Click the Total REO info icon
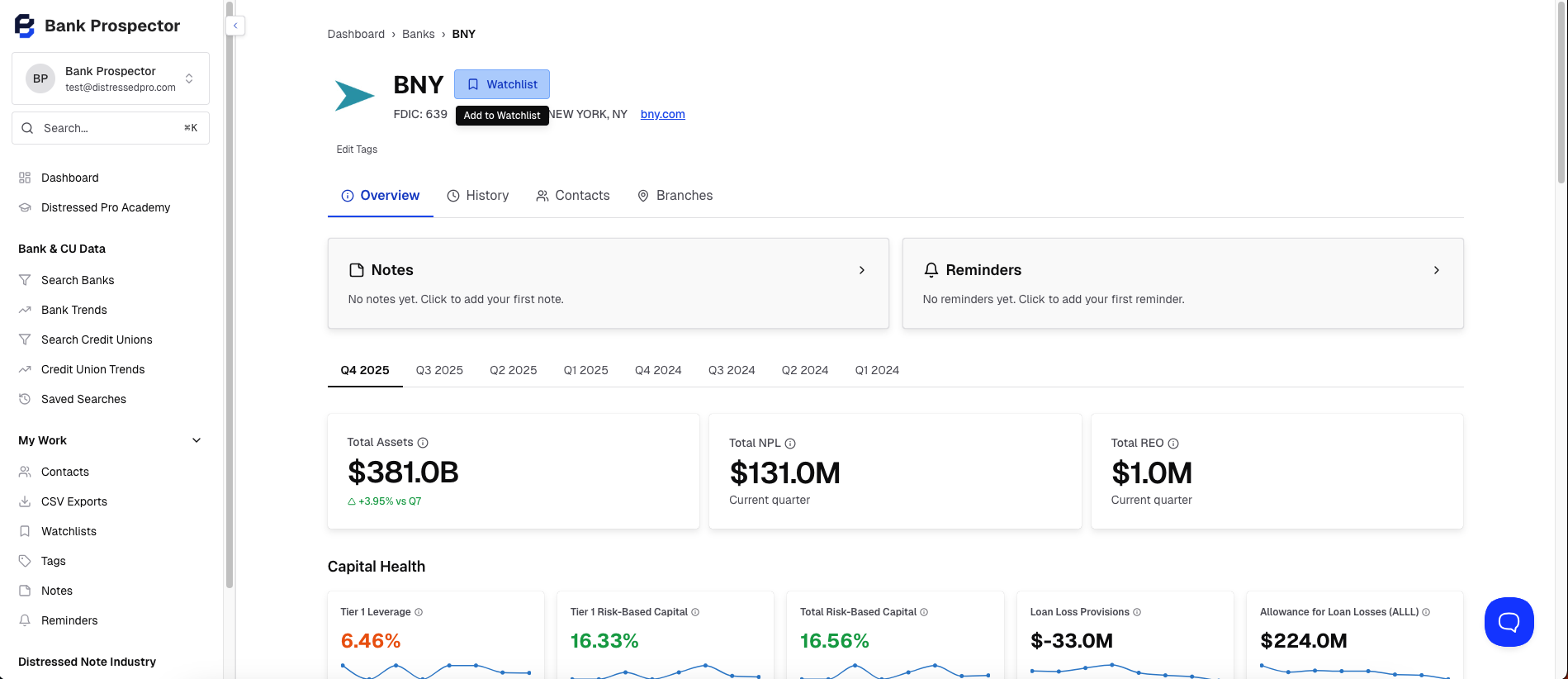Viewport: 1568px width, 679px height. (1173, 444)
